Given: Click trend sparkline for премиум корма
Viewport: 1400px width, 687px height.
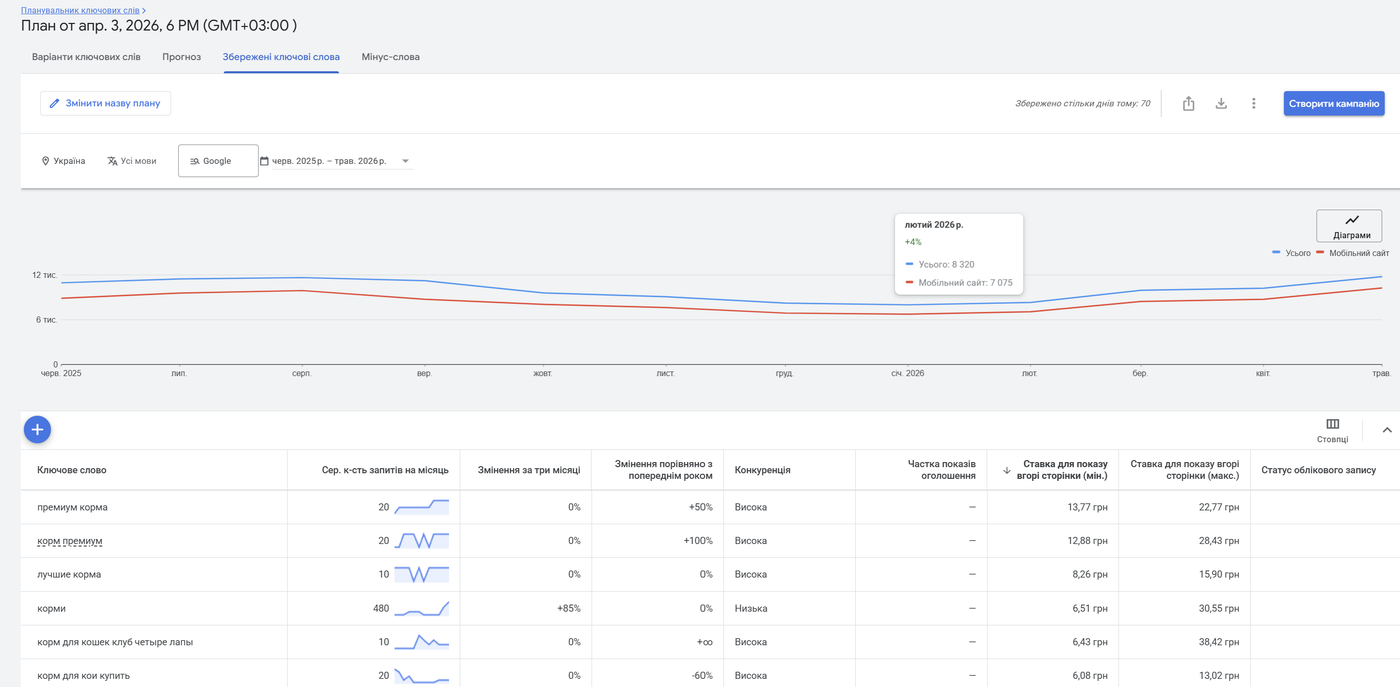Looking at the screenshot, I should click(x=421, y=507).
